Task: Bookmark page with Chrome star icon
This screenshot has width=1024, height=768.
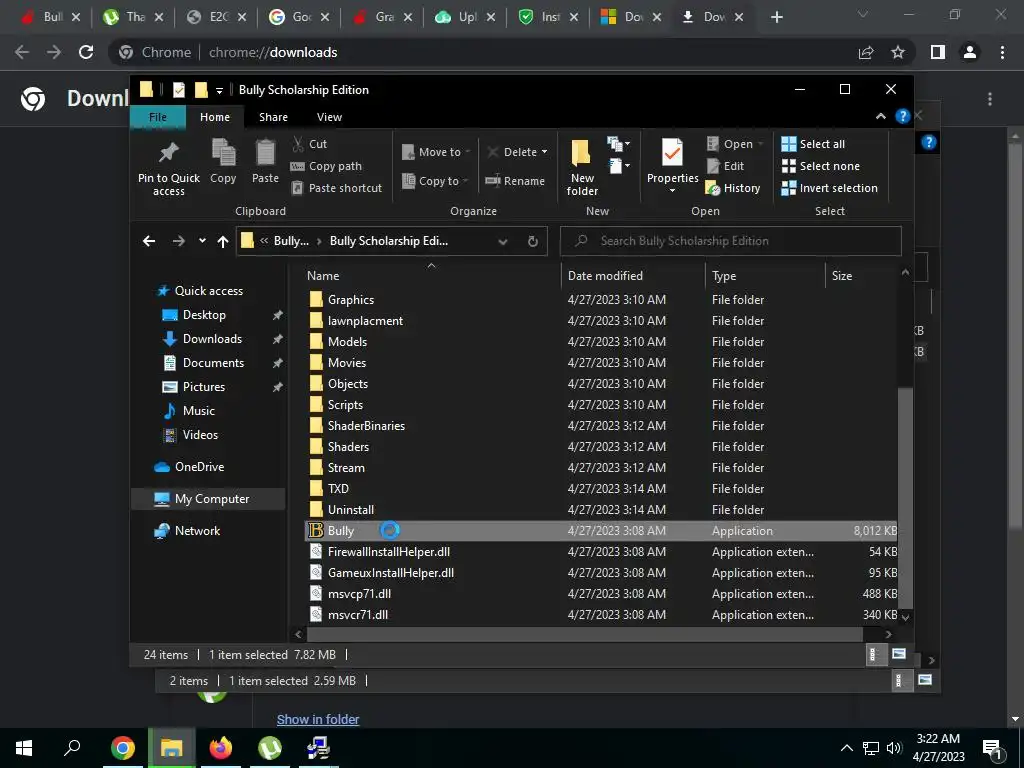Action: (898, 52)
